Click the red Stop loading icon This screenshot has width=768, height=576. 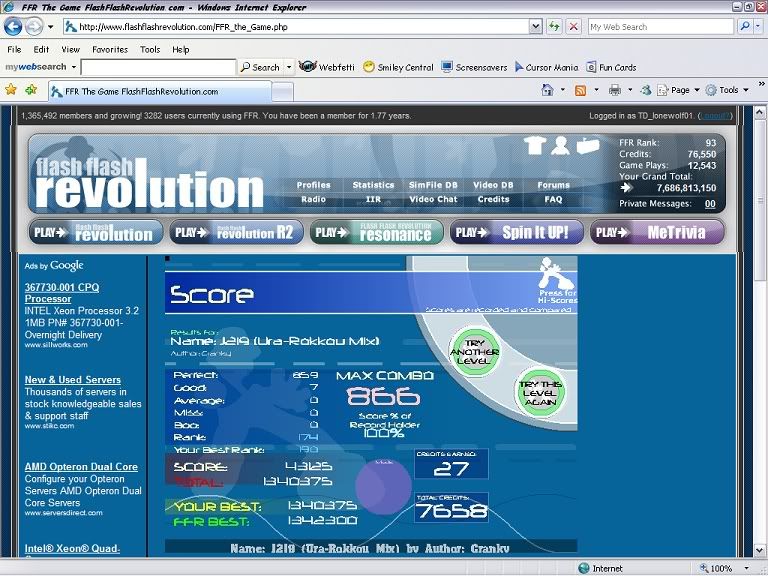(x=574, y=27)
